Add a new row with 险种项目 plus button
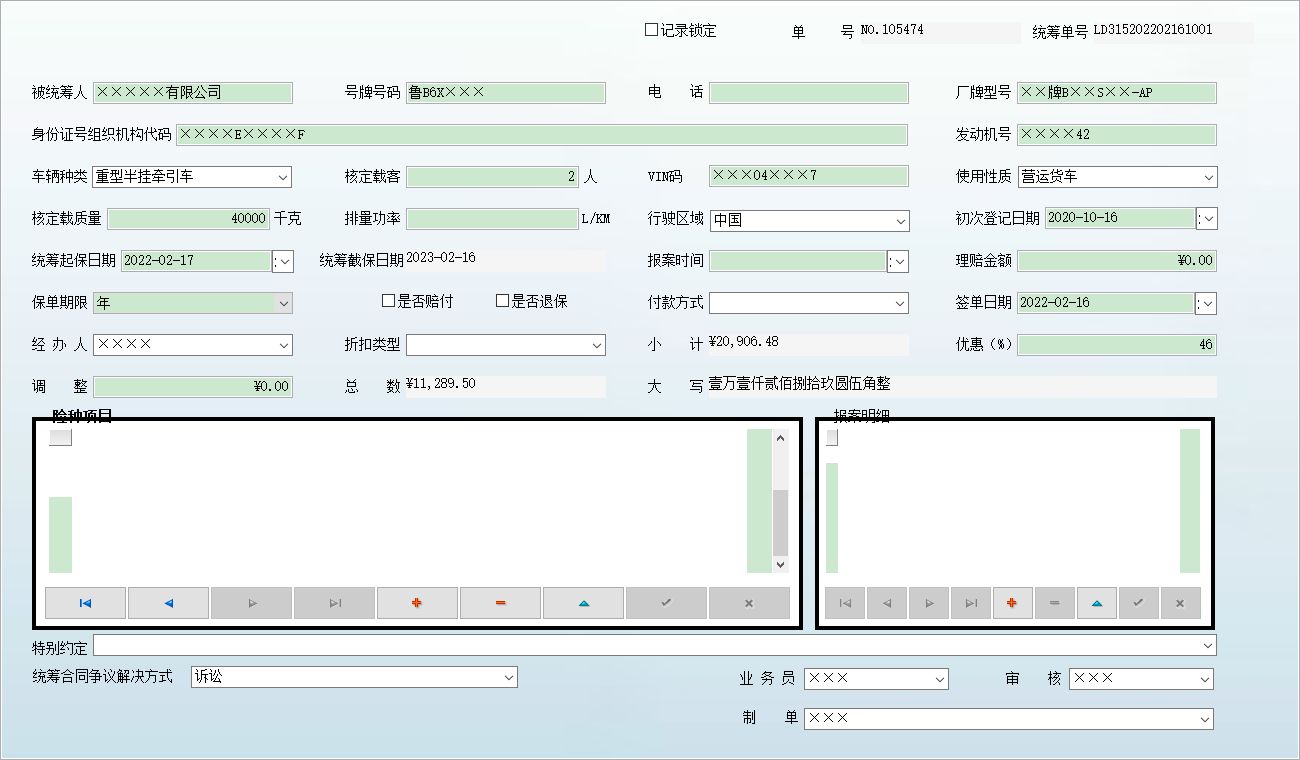The height and width of the screenshot is (760, 1300). pos(417,603)
